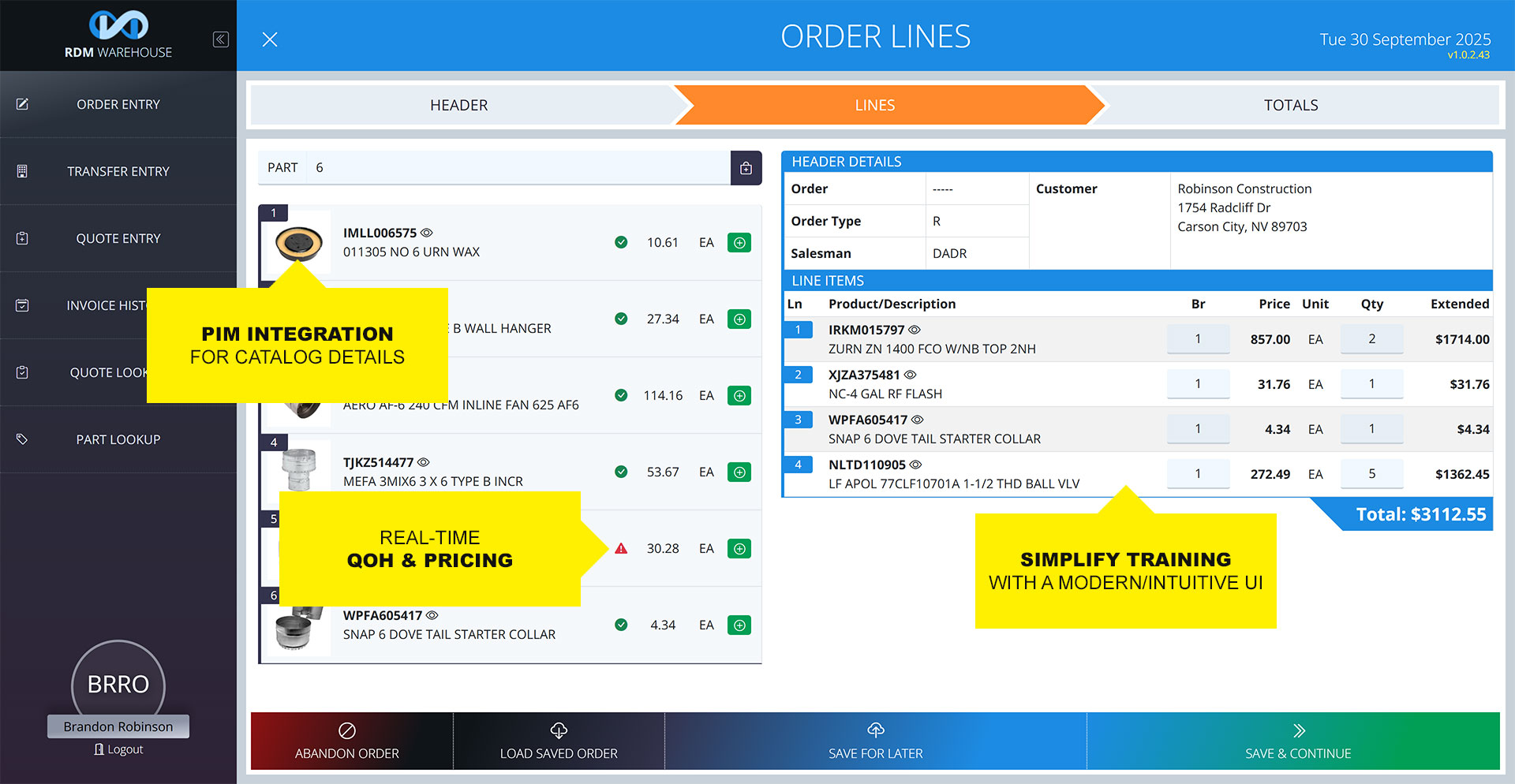Add the 27.34 wall hanger item
This screenshot has width=1515, height=784.
click(739, 319)
